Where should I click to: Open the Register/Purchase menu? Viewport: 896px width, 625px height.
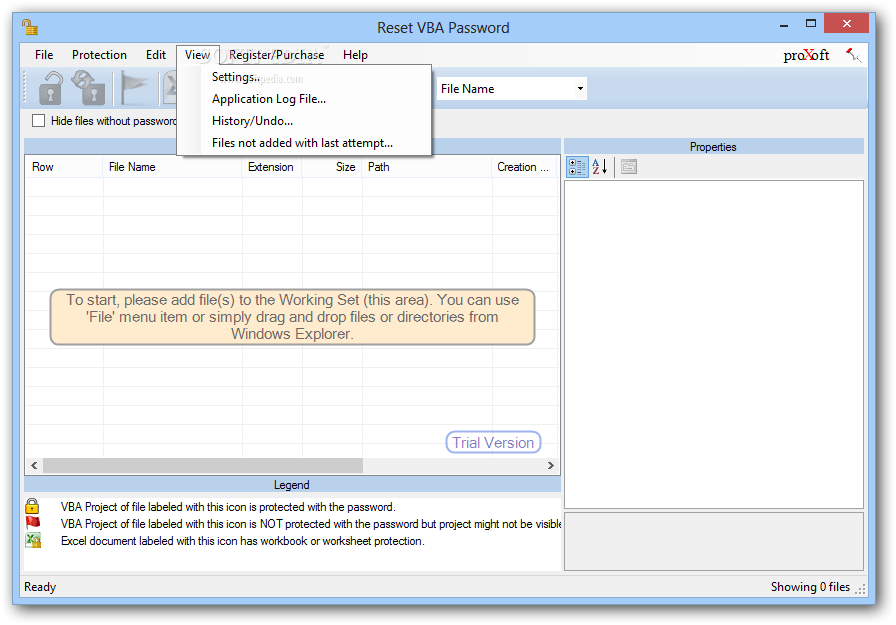click(x=277, y=55)
